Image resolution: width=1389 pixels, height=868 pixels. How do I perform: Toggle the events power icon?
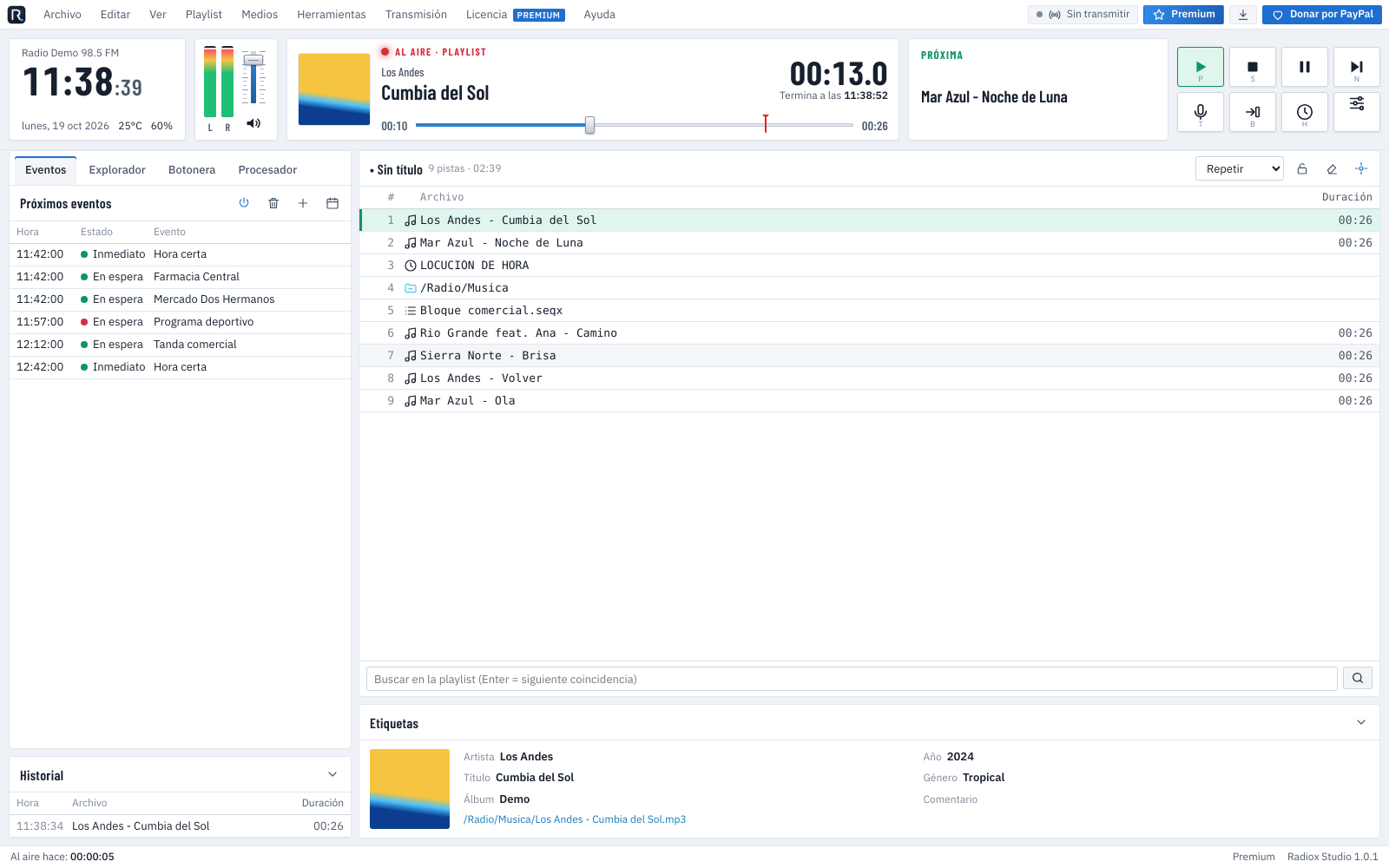pos(244,203)
